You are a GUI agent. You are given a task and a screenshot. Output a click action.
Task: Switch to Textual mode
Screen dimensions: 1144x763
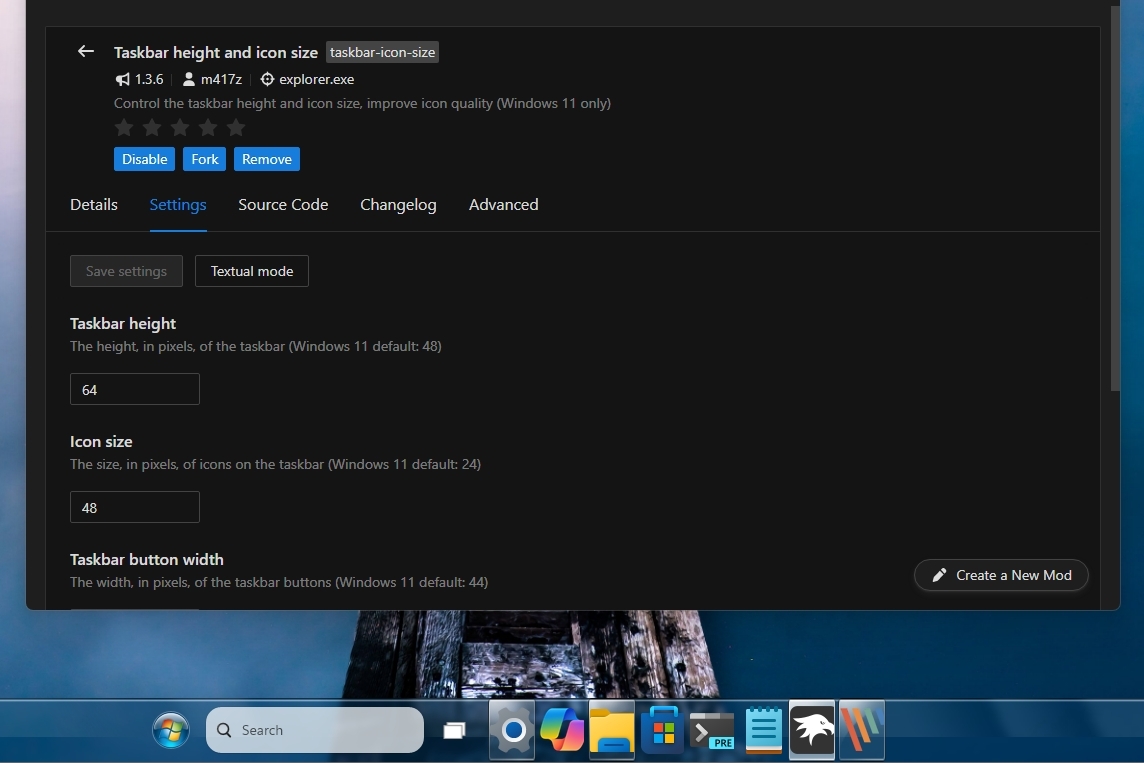click(x=251, y=270)
